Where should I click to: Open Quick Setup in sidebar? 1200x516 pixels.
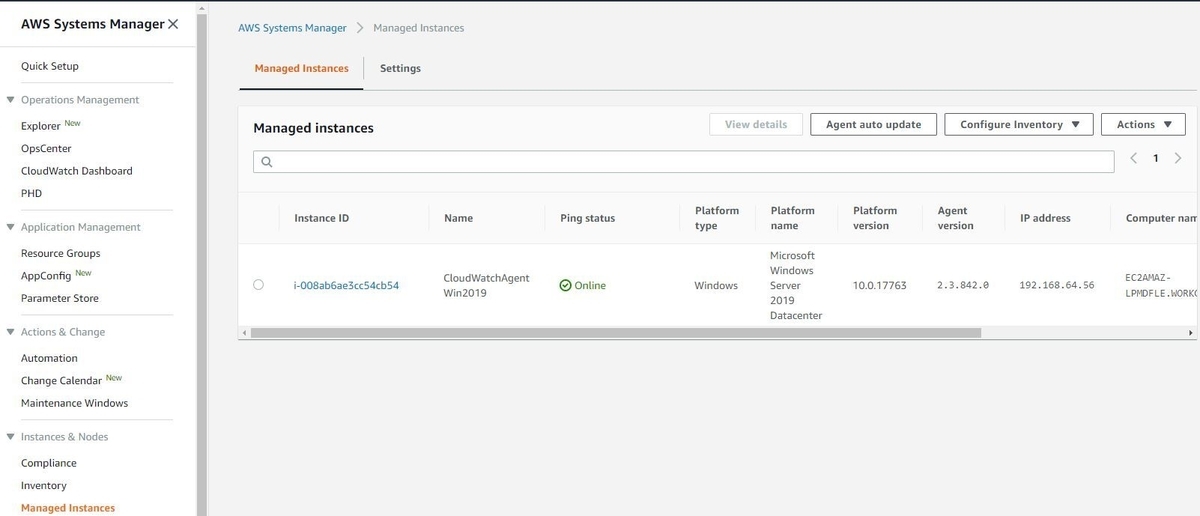[50, 66]
